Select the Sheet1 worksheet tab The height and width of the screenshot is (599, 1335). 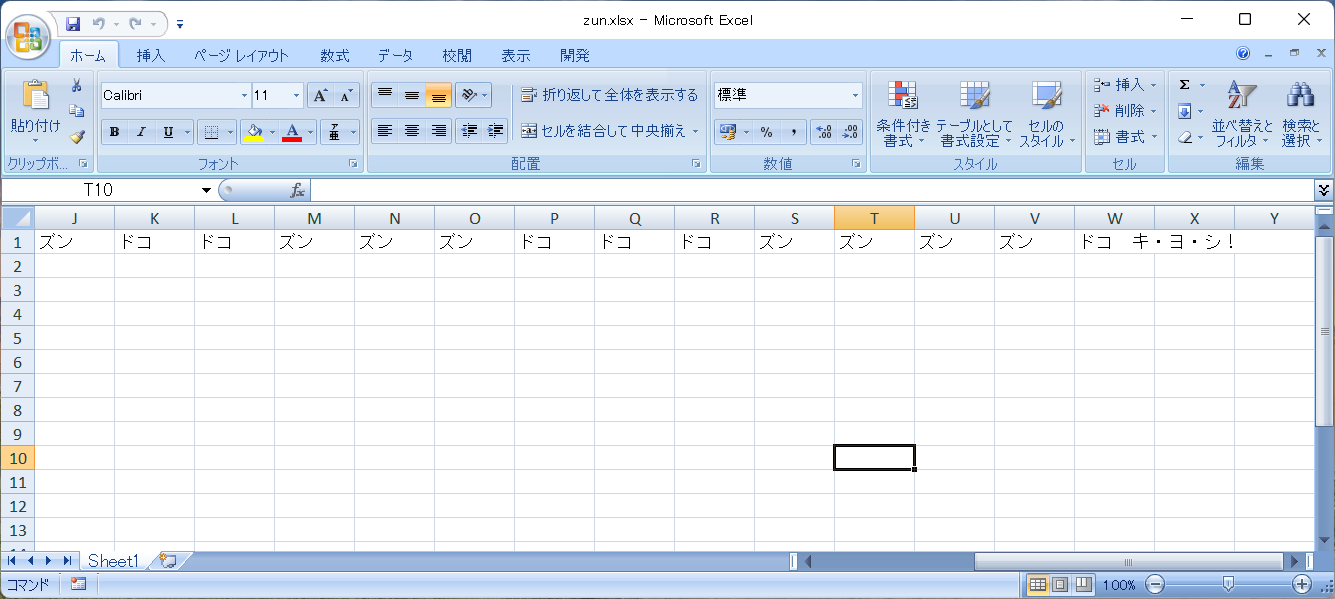tap(113, 561)
